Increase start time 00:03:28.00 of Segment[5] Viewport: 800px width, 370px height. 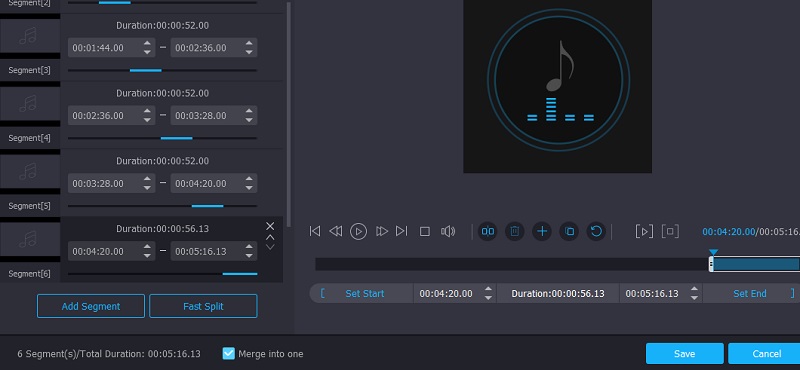click(147, 180)
